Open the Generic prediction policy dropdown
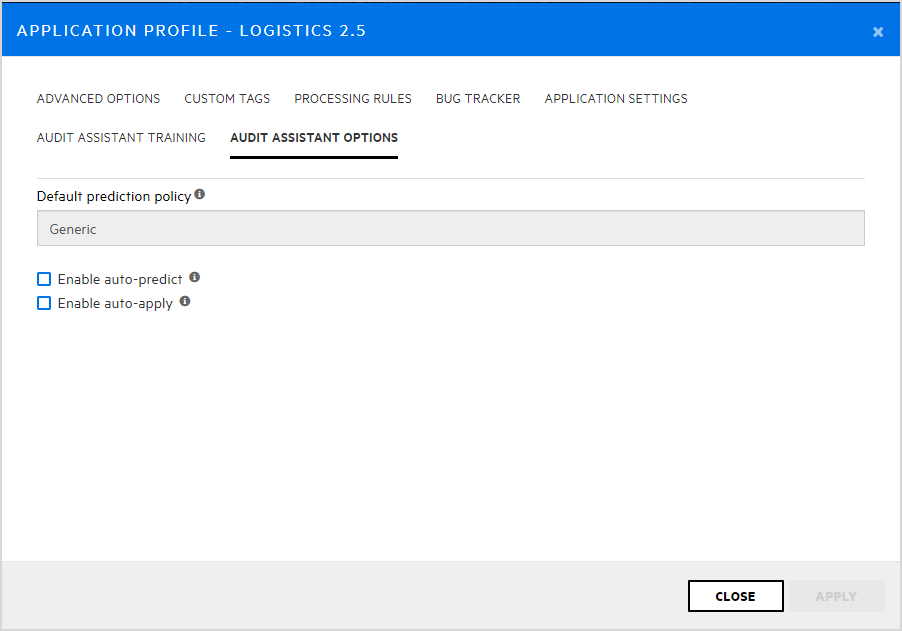The width and height of the screenshot is (902, 631). pyautogui.click(x=450, y=229)
